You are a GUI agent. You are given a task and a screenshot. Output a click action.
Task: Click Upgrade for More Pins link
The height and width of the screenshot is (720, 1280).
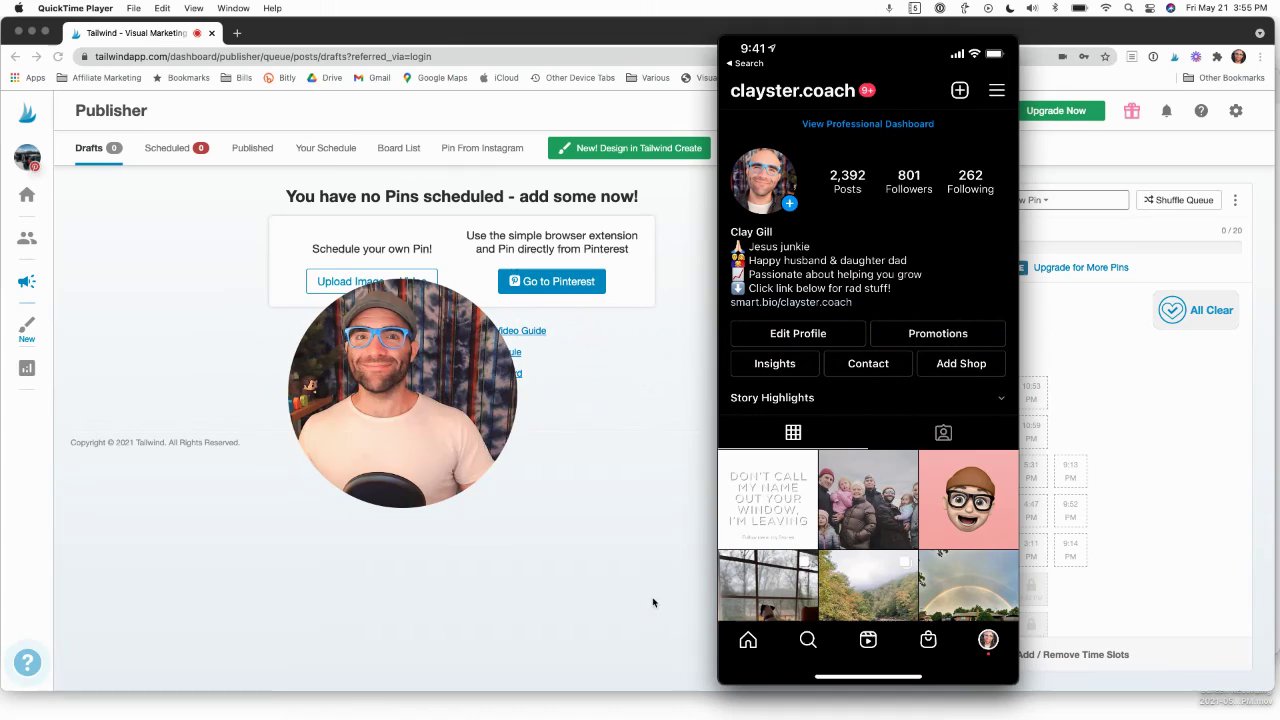coord(1080,268)
